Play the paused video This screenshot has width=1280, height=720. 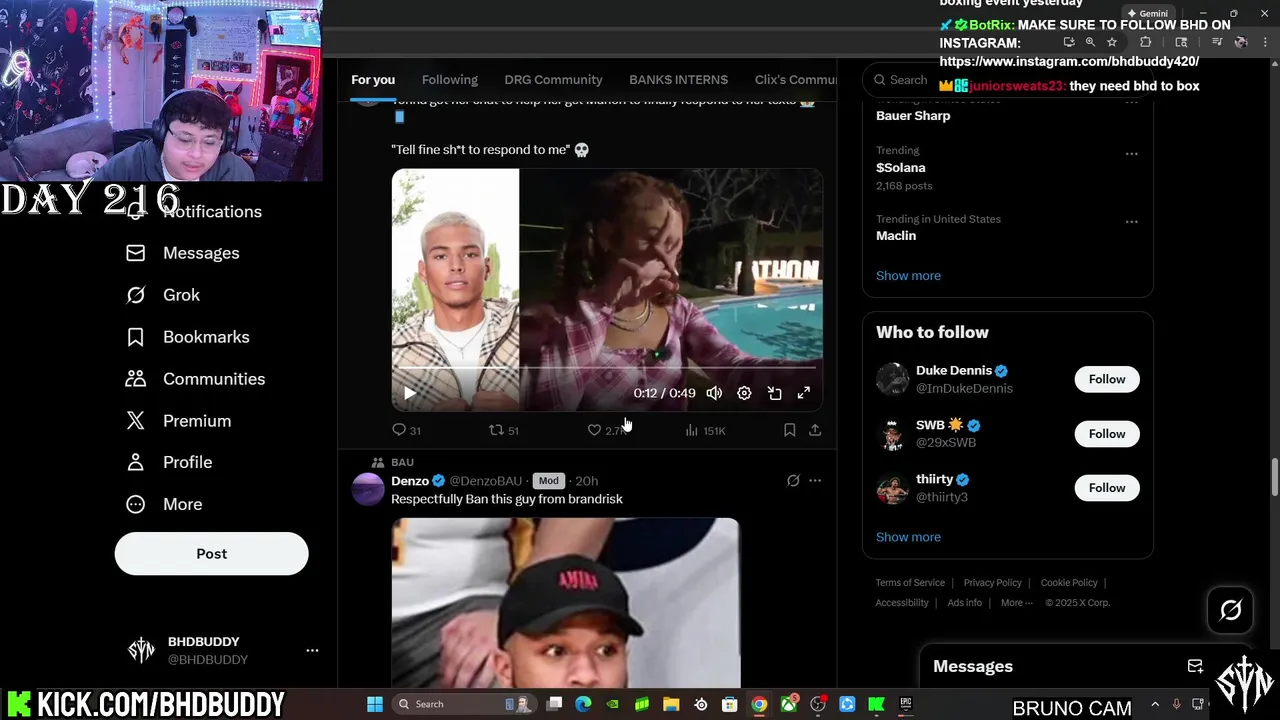pos(410,393)
